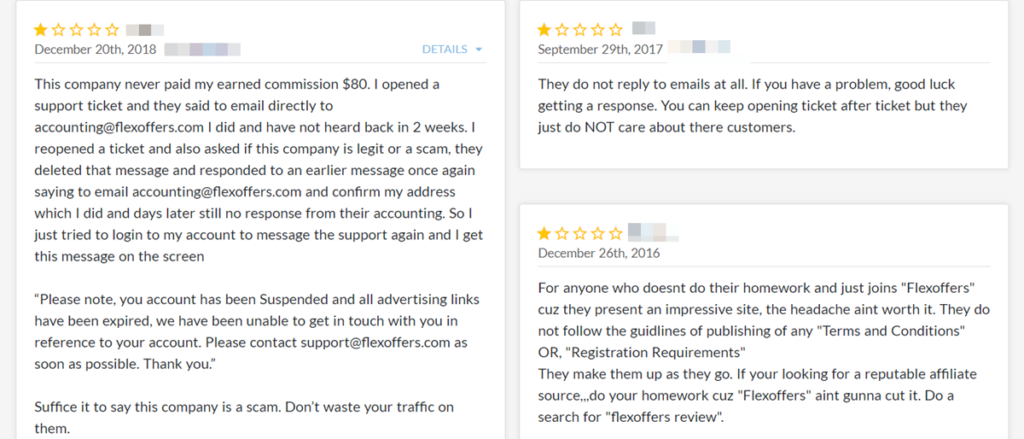Expand the DETAILS dropdown arrow
The height and width of the screenshot is (439, 1024).
pyautogui.click(x=479, y=49)
